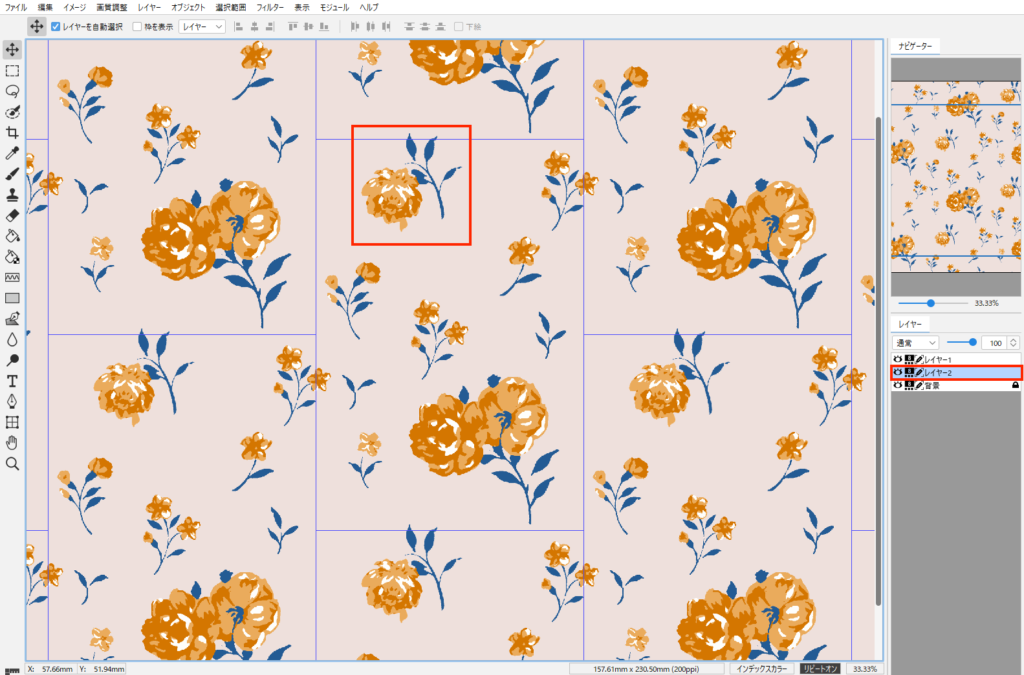This screenshot has height=675, width=1024.
Task: Hide レイヤー2 using its eye icon
Action: (897, 373)
